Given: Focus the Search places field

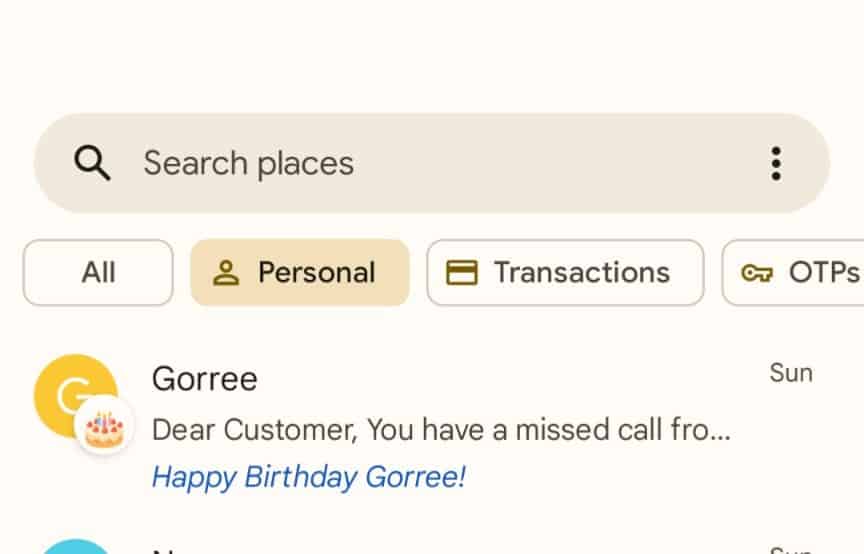Looking at the screenshot, I should click(x=248, y=163).
